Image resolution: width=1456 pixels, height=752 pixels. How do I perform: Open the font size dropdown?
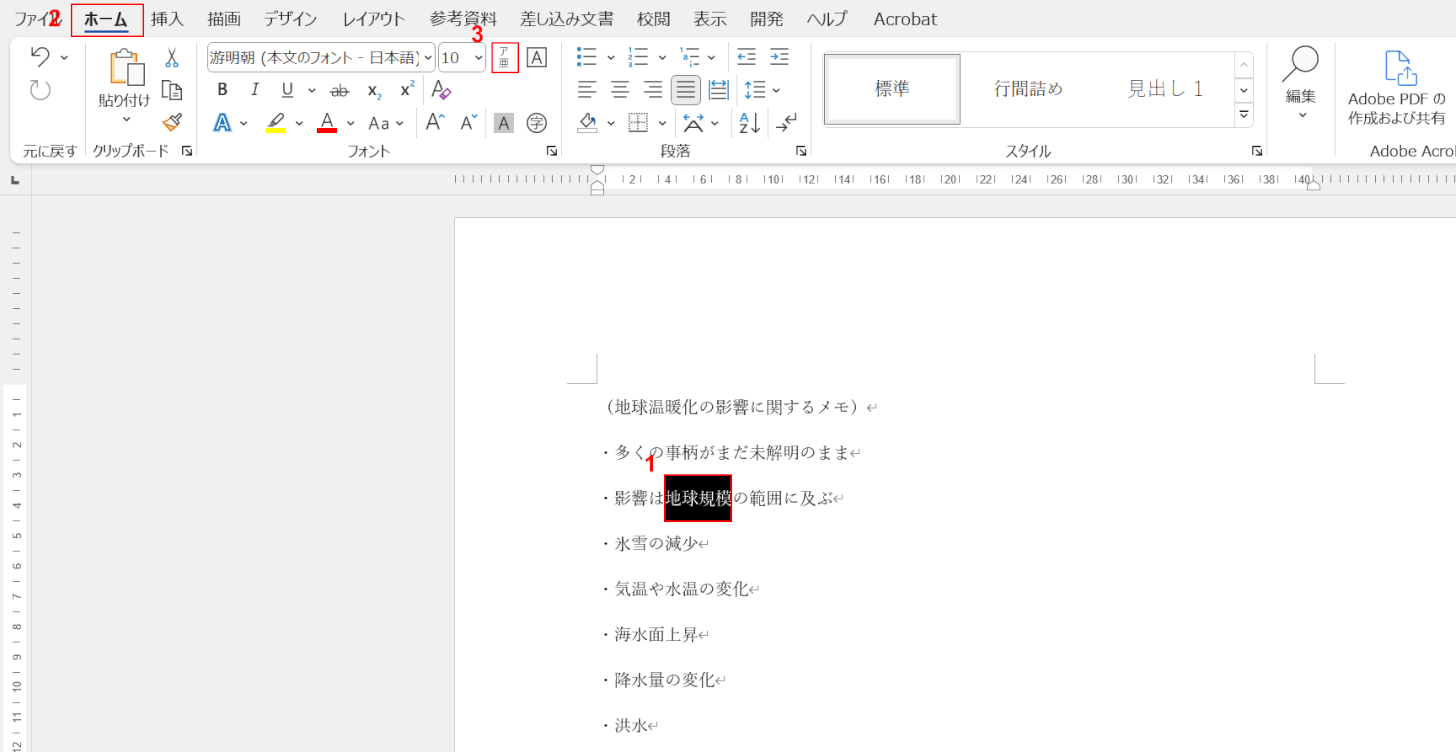(478, 58)
